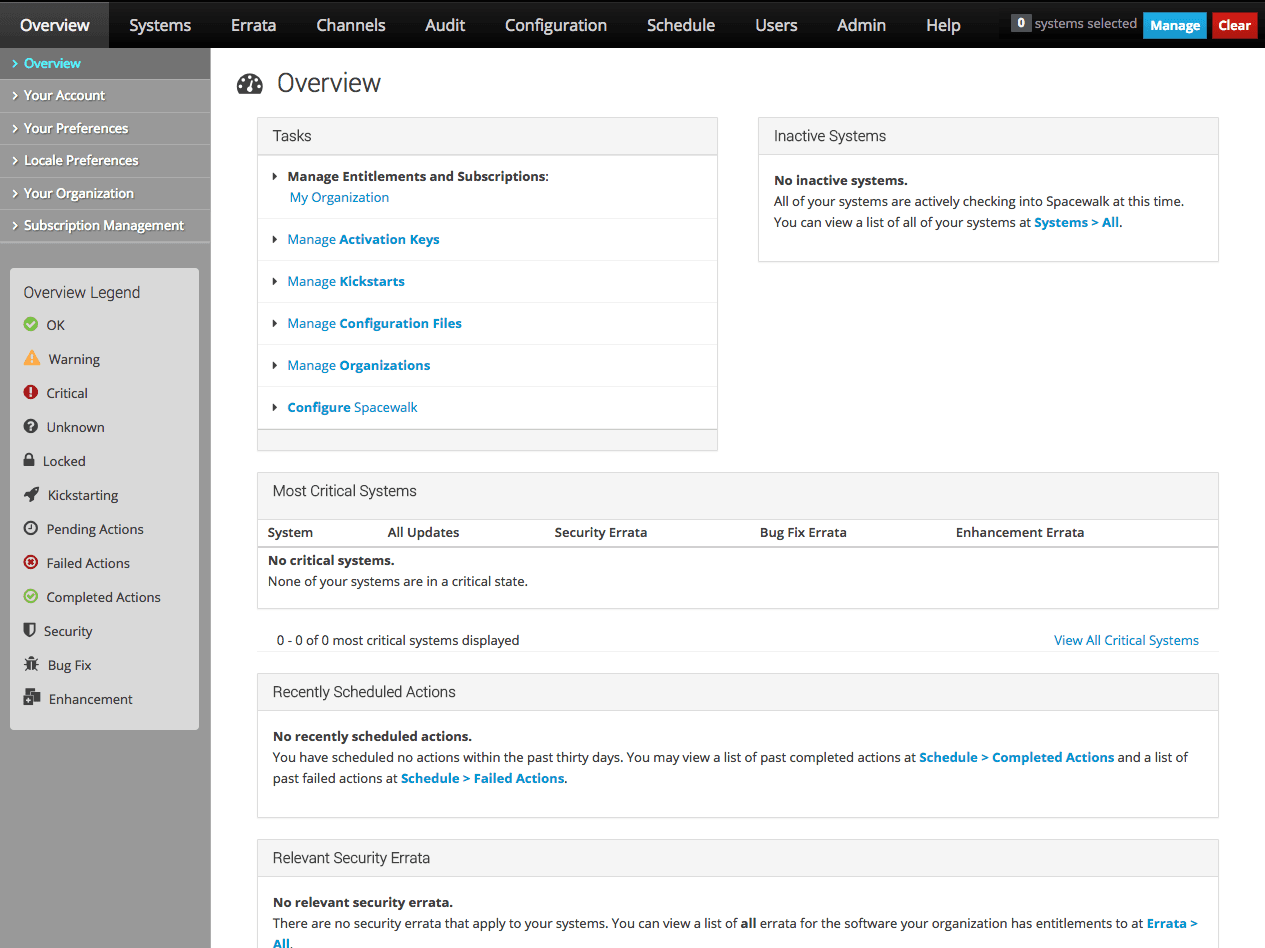Open the My Organization link
This screenshot has height=948, width=1265.
coord(339,197)
